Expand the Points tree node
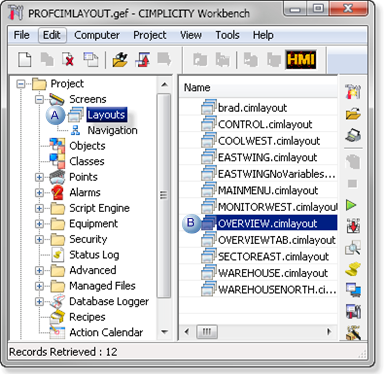 click(x=39, y=177)
